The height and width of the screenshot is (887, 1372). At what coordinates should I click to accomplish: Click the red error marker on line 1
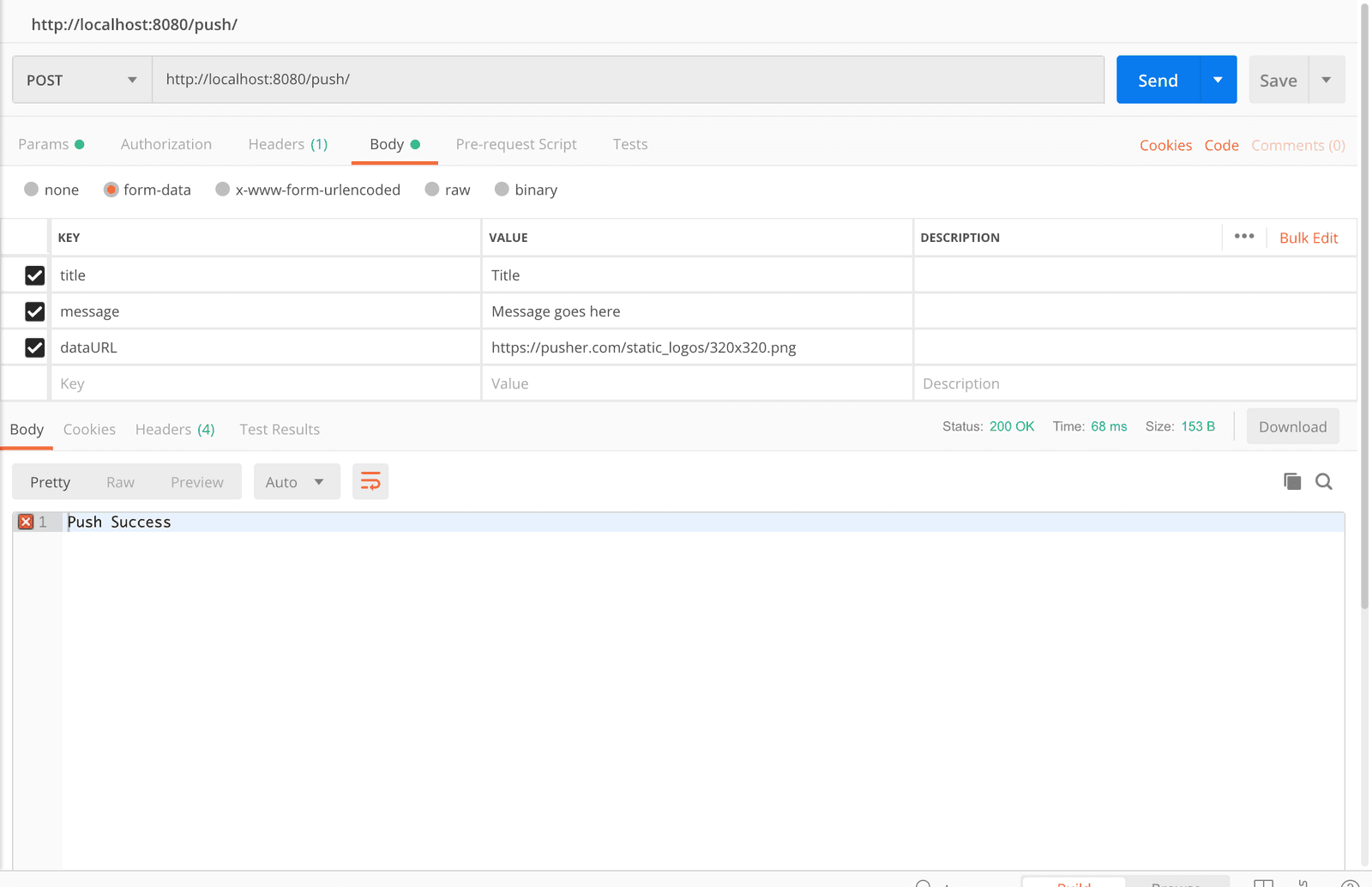26,522
